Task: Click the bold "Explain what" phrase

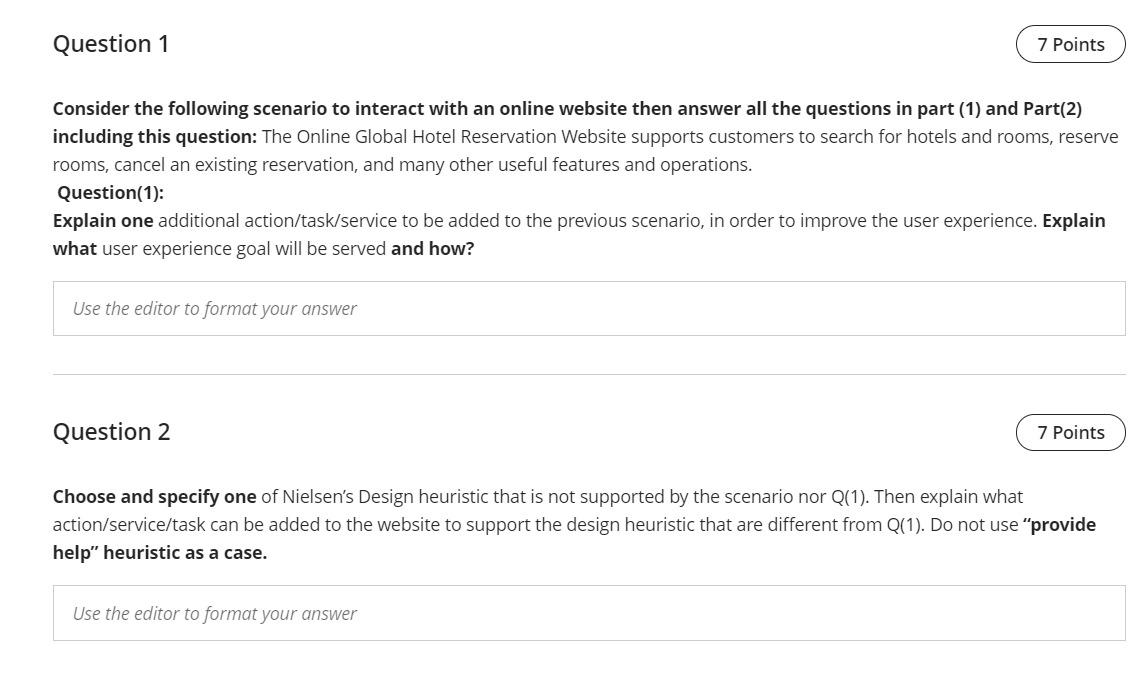Action: (x=1073, y=220)
